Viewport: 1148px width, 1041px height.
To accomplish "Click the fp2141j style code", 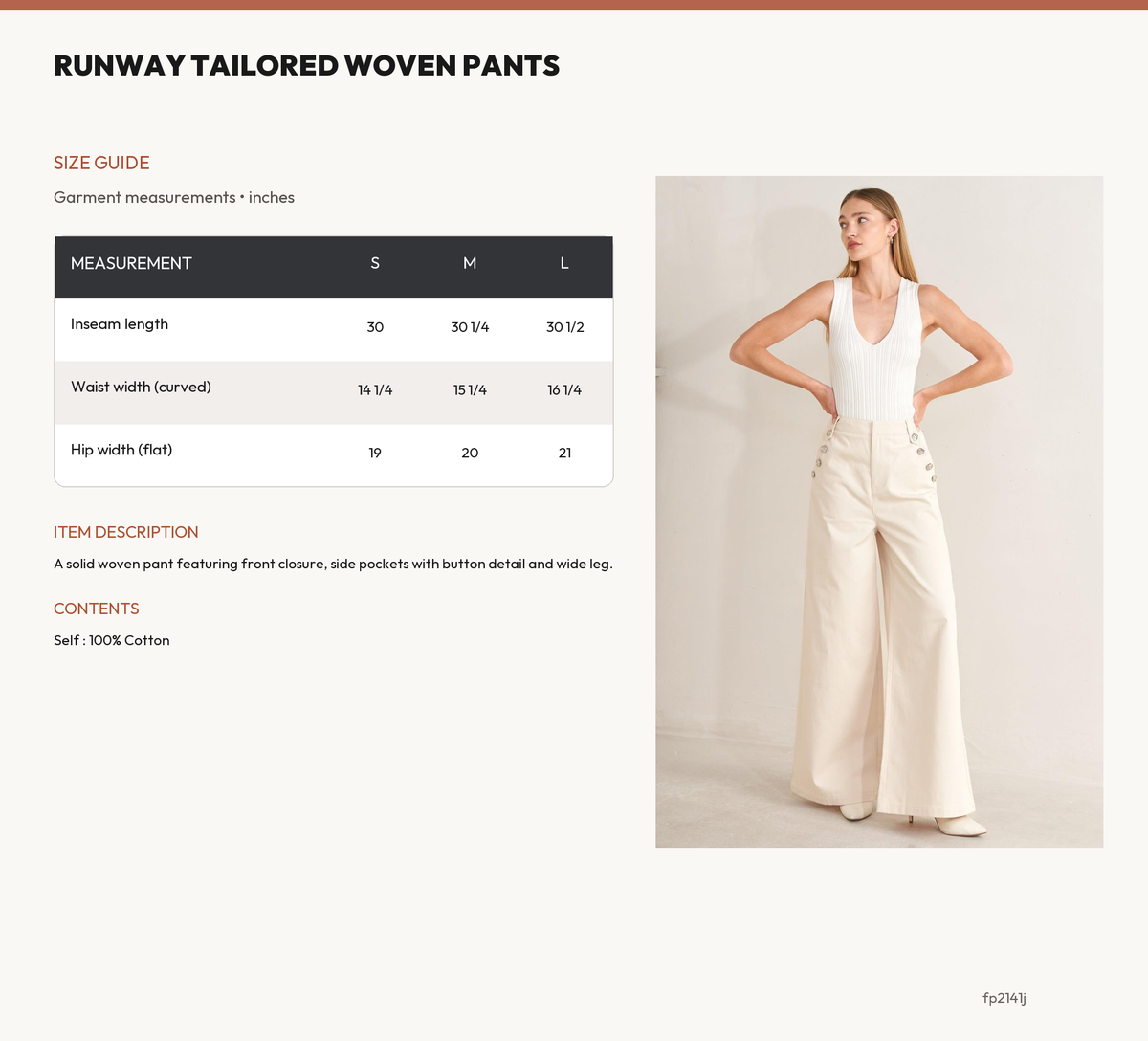I will click(1004, 998).
